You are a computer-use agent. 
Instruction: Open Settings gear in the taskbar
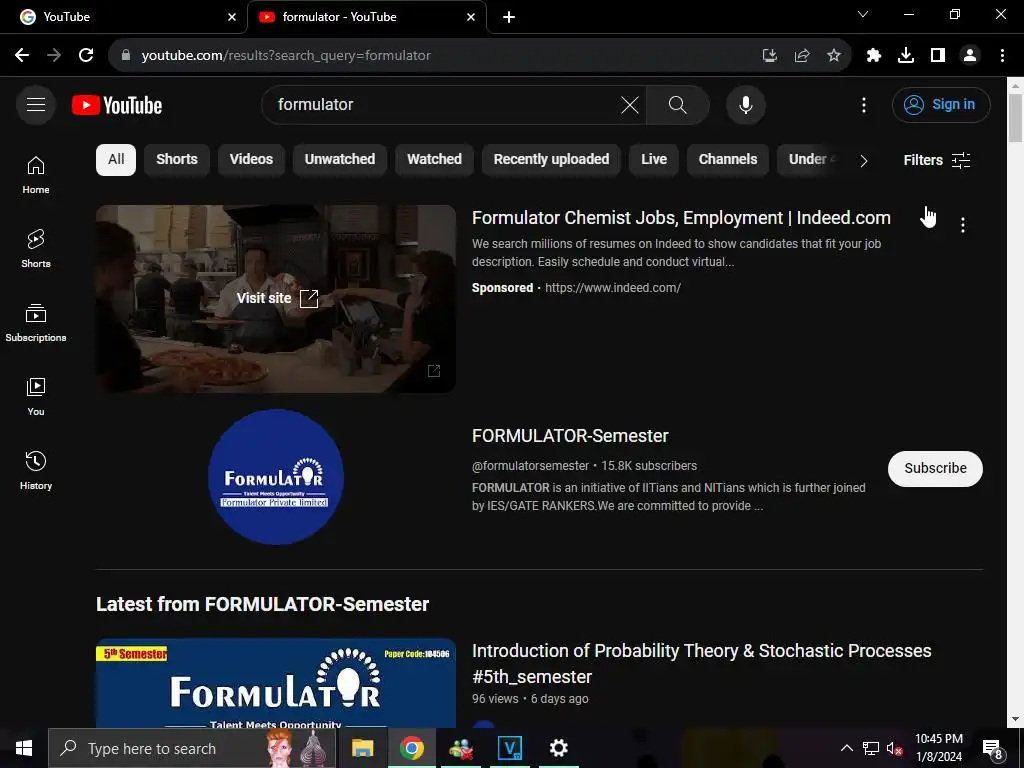pyautogui.click(x=558, y=748)
